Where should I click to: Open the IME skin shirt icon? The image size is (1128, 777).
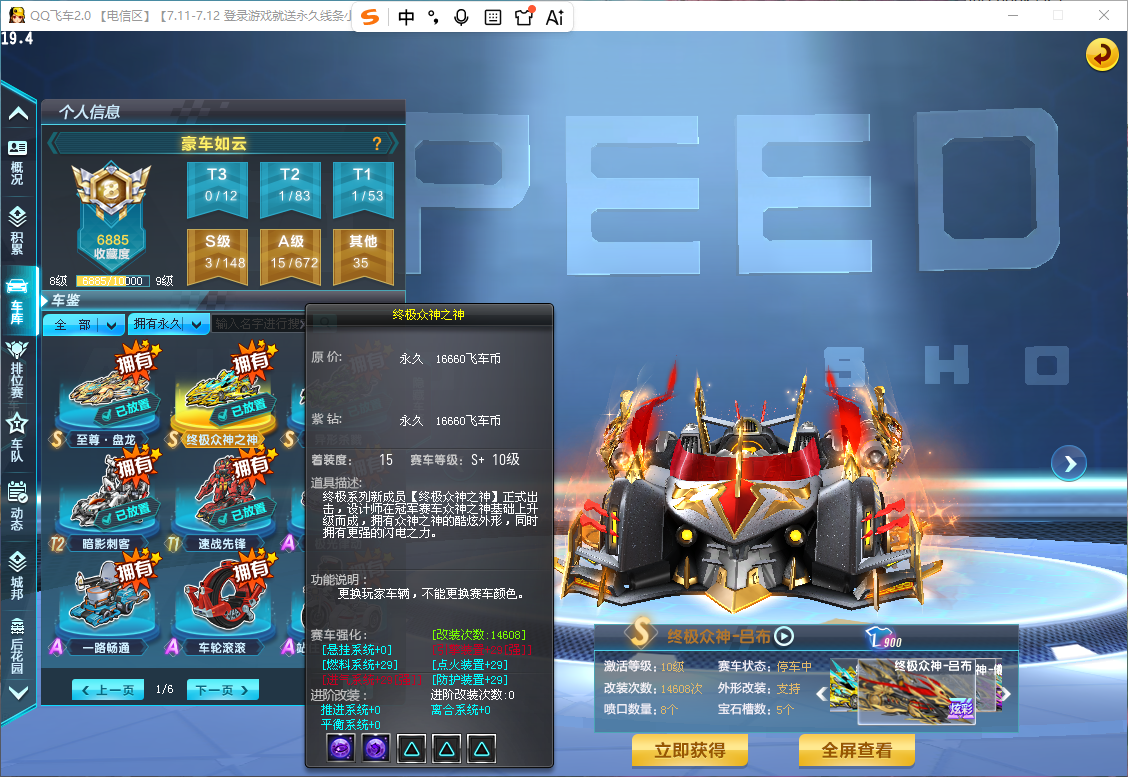524,17
